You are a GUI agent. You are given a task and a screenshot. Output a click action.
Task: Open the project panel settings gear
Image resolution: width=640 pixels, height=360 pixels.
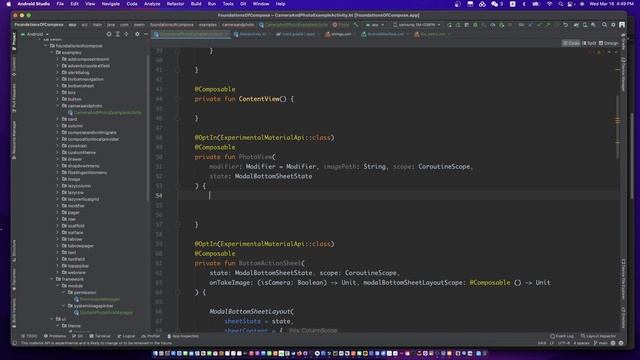(137, 34)
